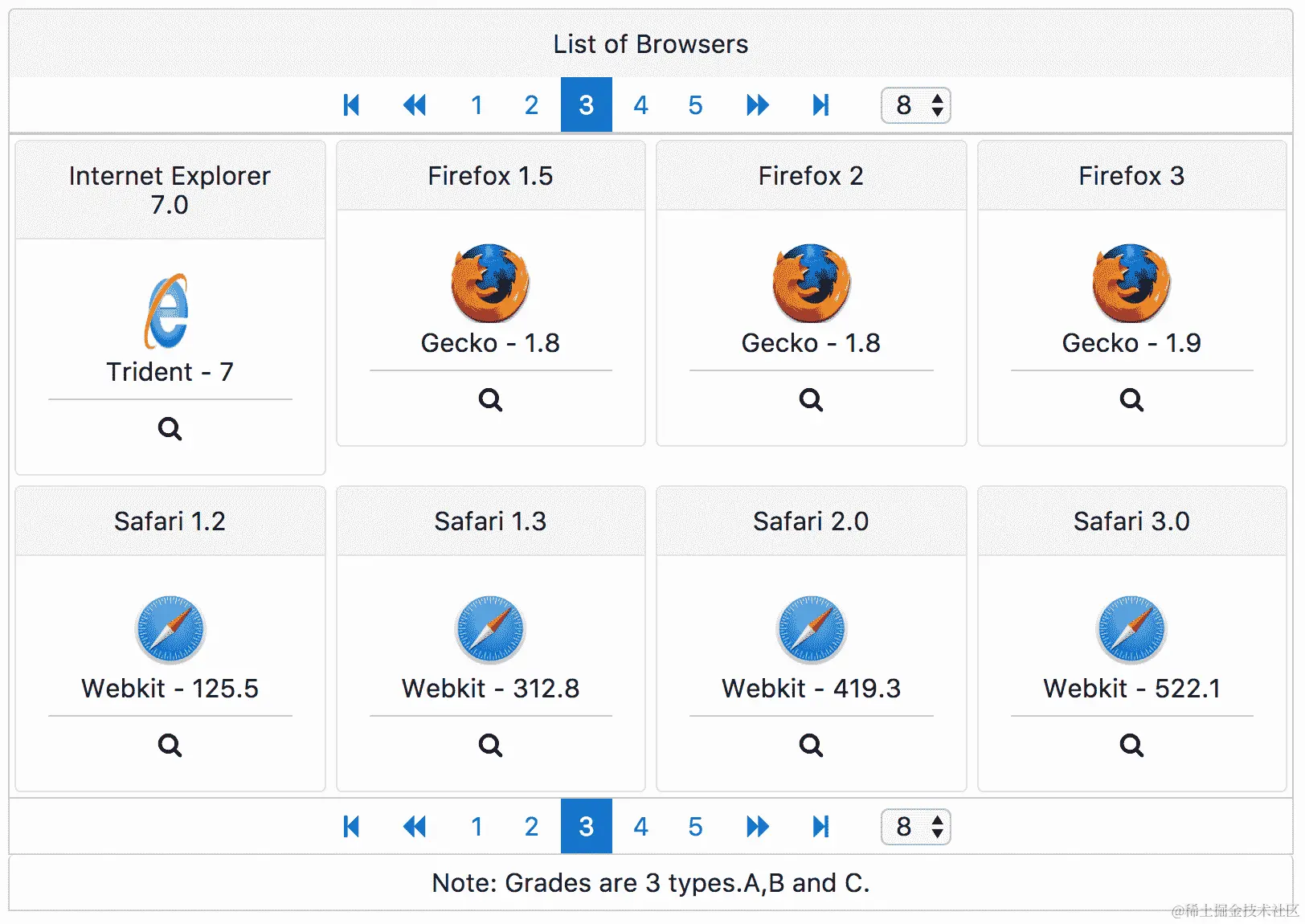
Task: Select Safari logo above Webkit - 312.8
Action: pyautogui.click(x=490, y=629)
